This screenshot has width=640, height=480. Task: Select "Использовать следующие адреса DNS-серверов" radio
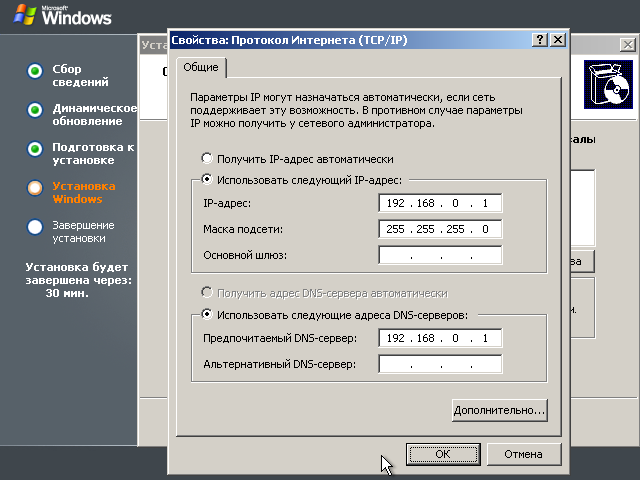click(207, 314)
